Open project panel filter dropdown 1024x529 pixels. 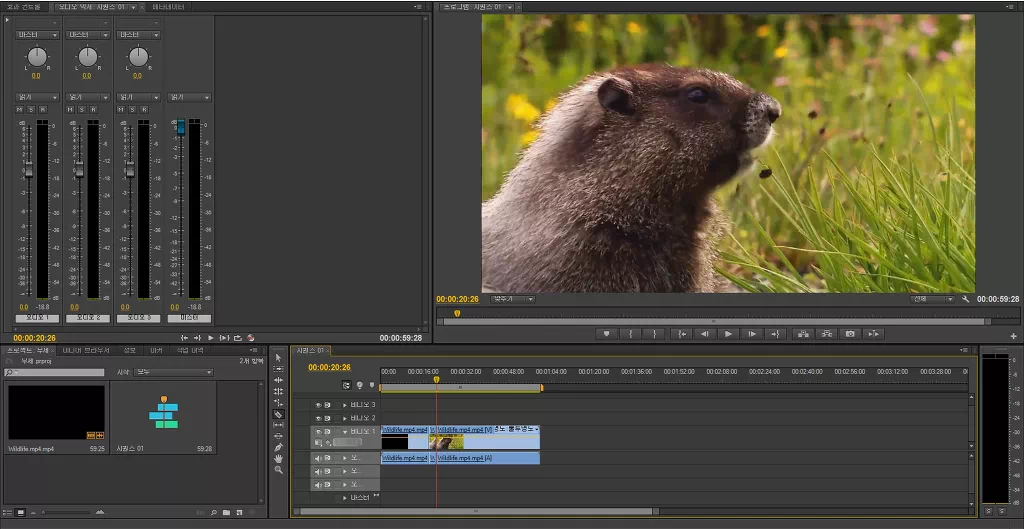(174, 372)
